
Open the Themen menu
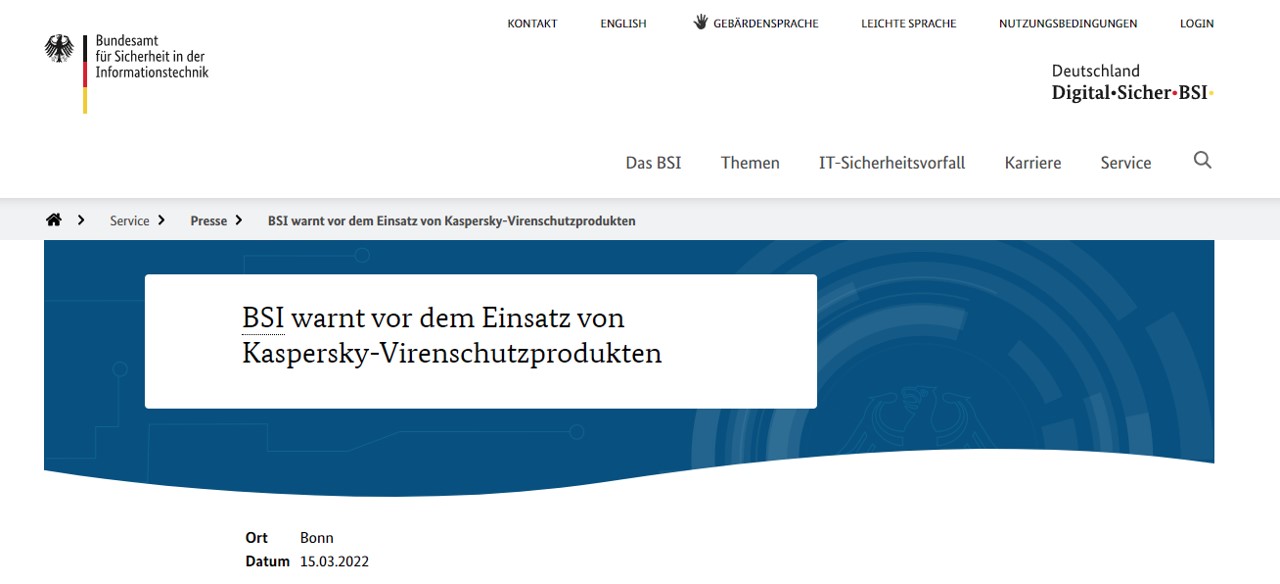pyautogui.click(x=750, y=163)
